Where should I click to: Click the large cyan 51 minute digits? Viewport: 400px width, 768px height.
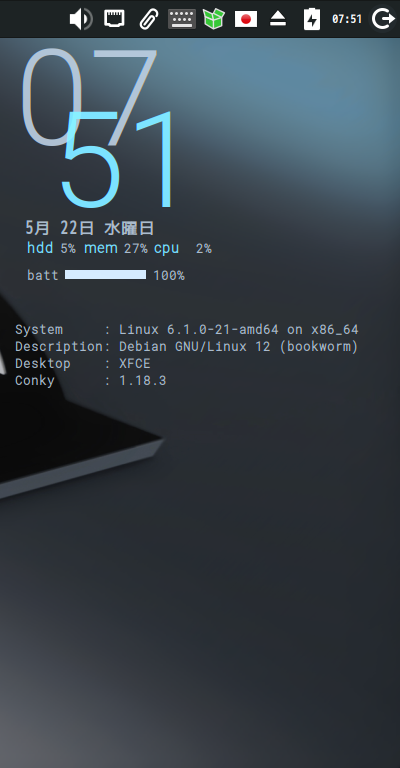click(x=118, y=159)
